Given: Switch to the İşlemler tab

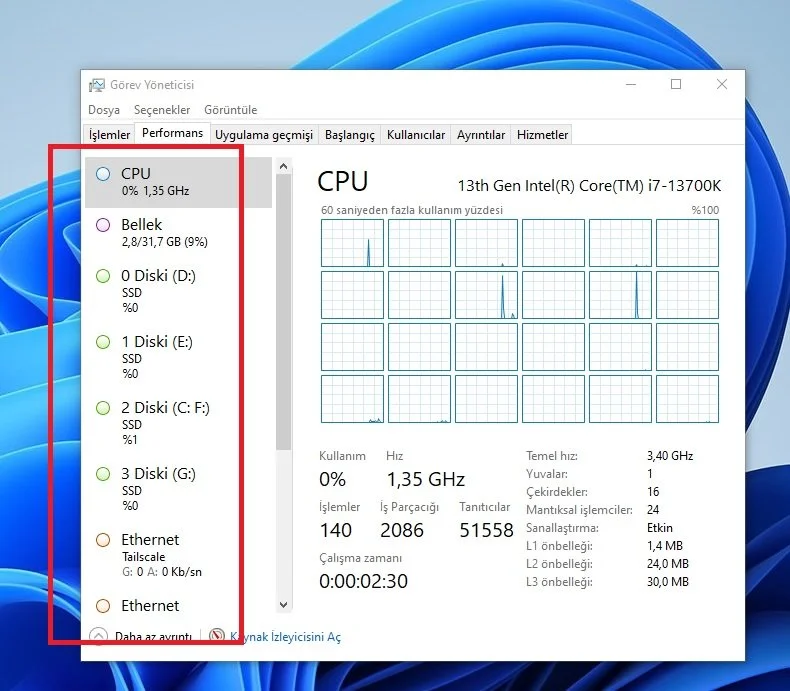Looking at the screenshot, I should point(109,134).
